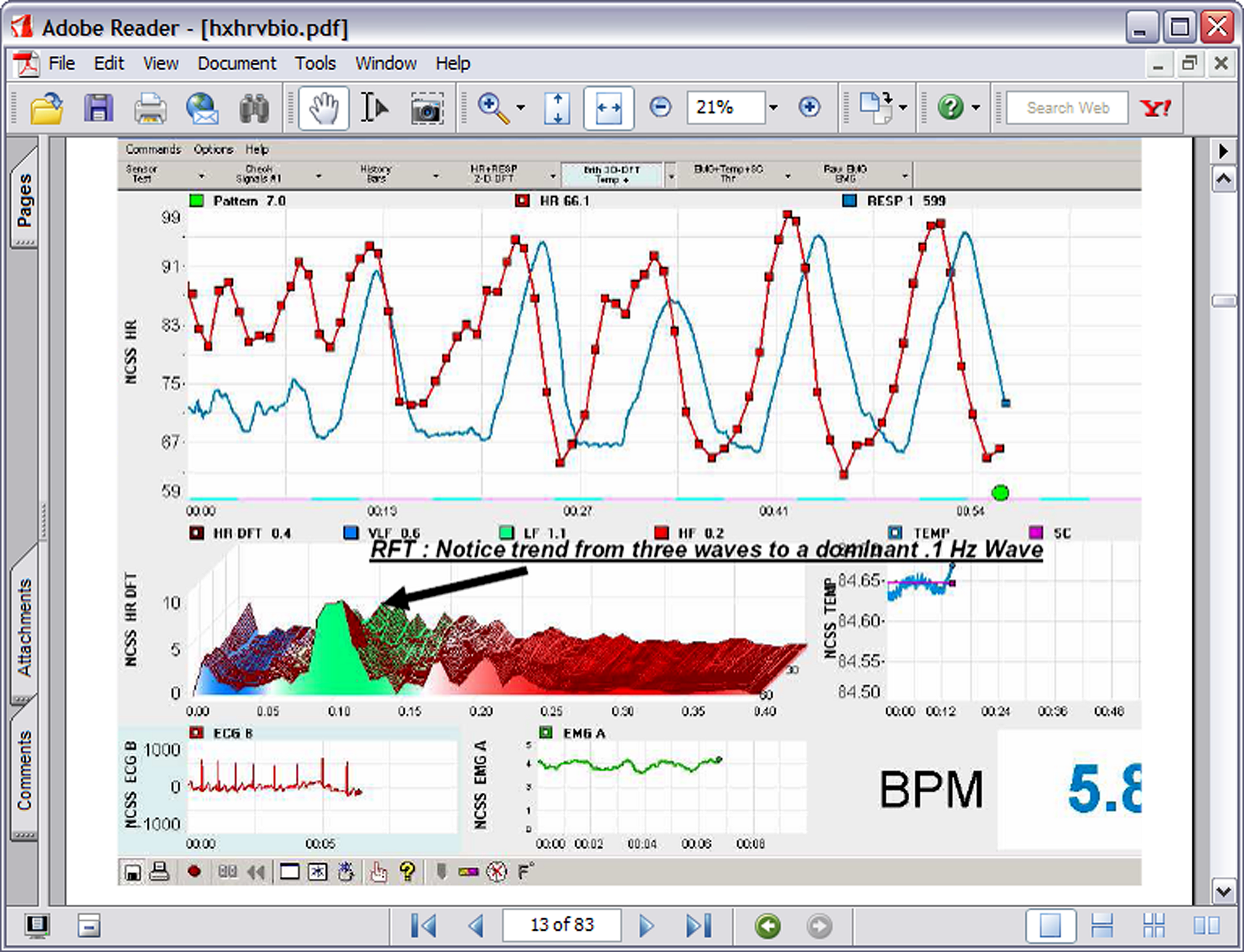
Task: Select the Hand tool in the toolbar
Action: [323, 107]
